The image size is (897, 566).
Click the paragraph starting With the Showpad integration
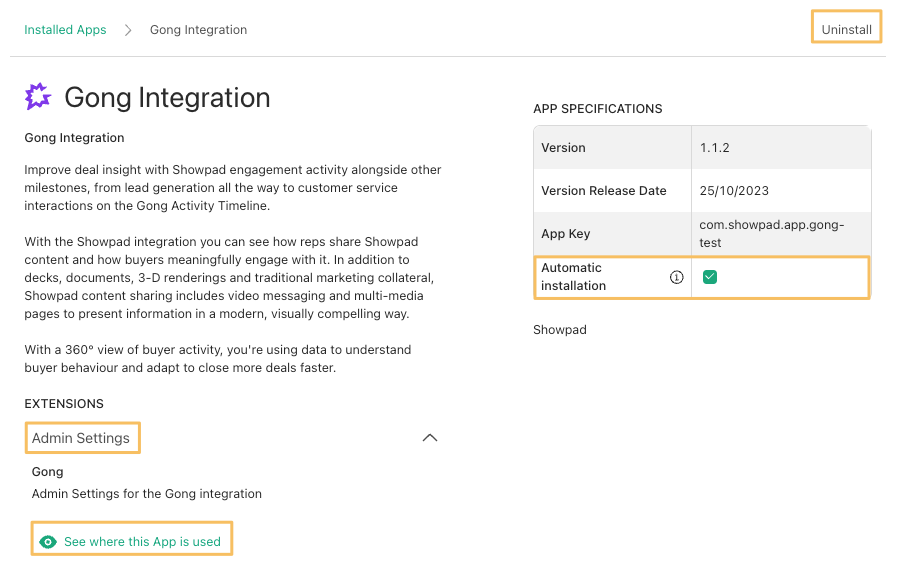tap(229, 278)
